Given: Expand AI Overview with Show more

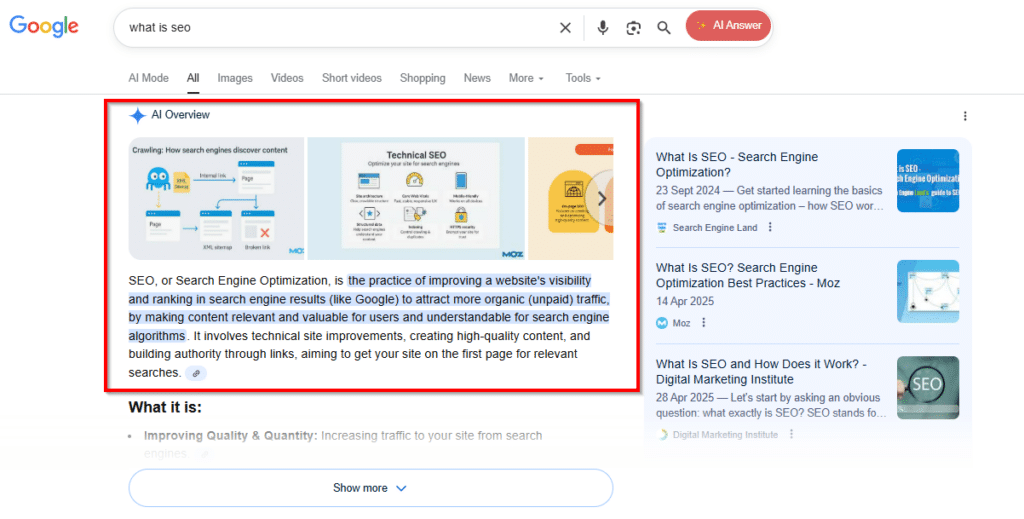Looking at the screenshot, I should [370, 488].
